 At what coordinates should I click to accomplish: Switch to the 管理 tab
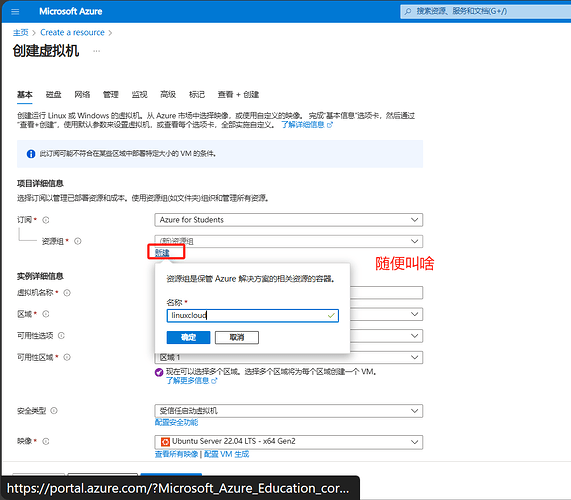click(111, 95)
